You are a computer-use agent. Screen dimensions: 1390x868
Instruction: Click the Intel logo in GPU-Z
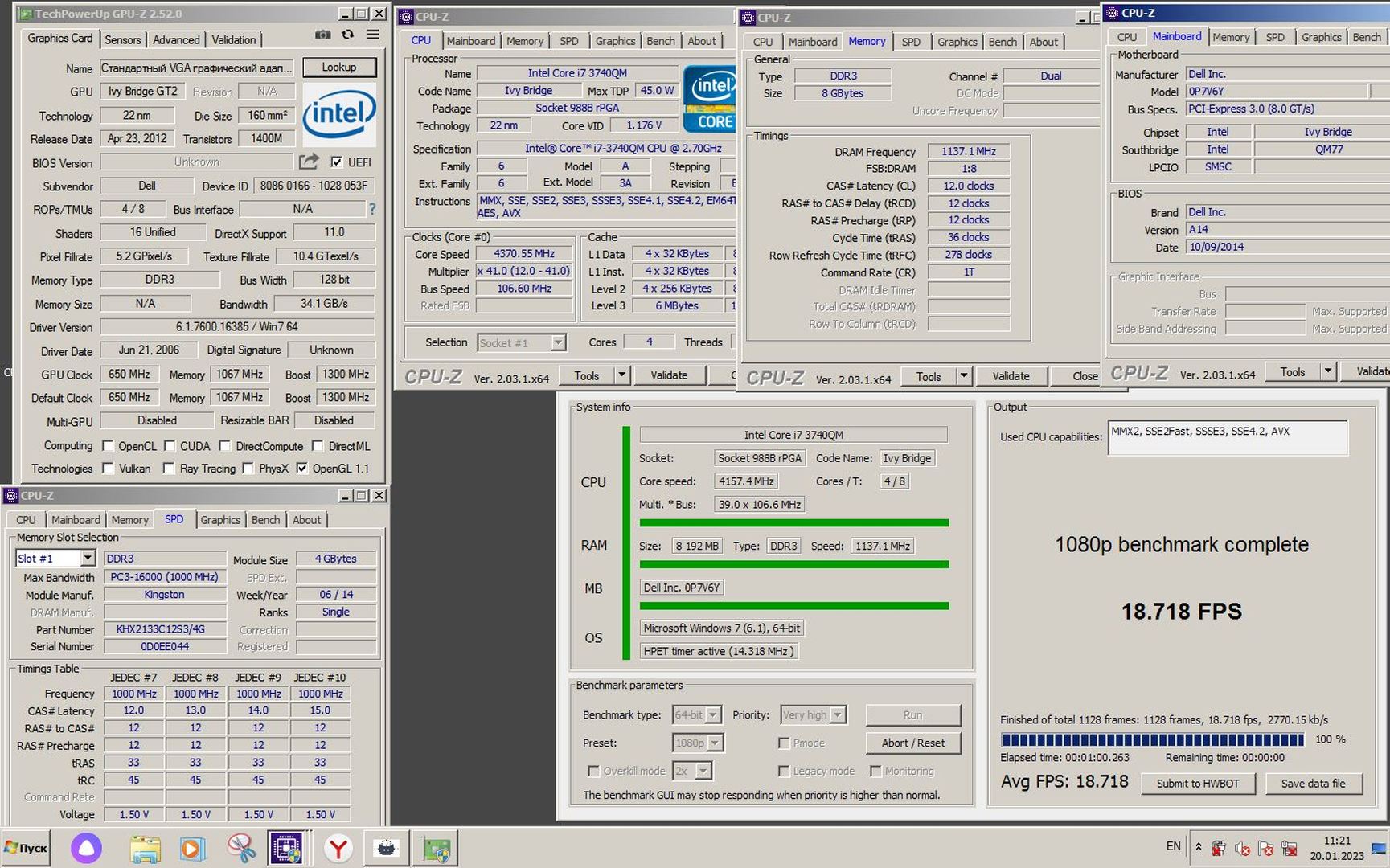click(x=339, y=114)
